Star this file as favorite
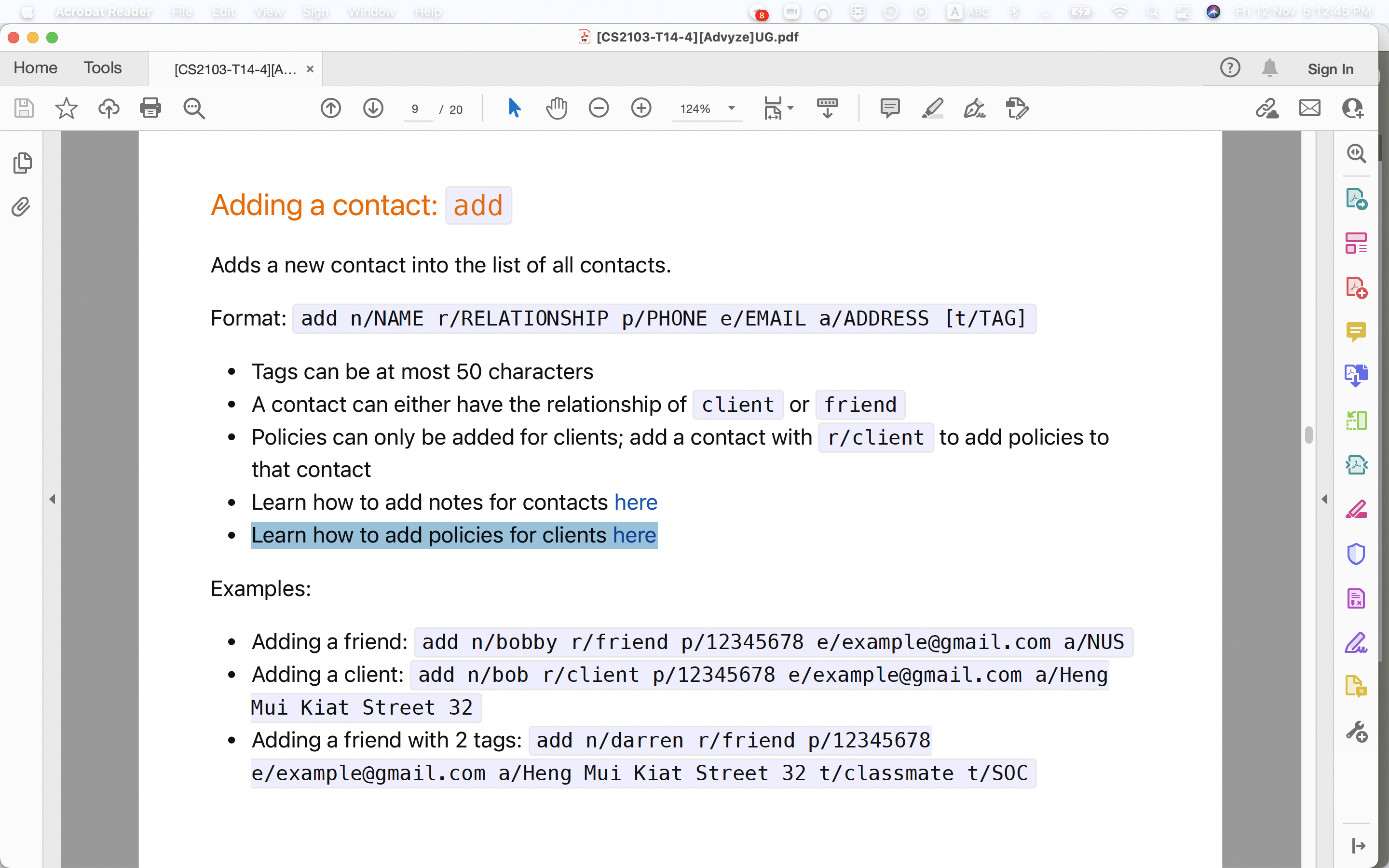The height and width of the screenshot is (868, 1389). point(66,108)
